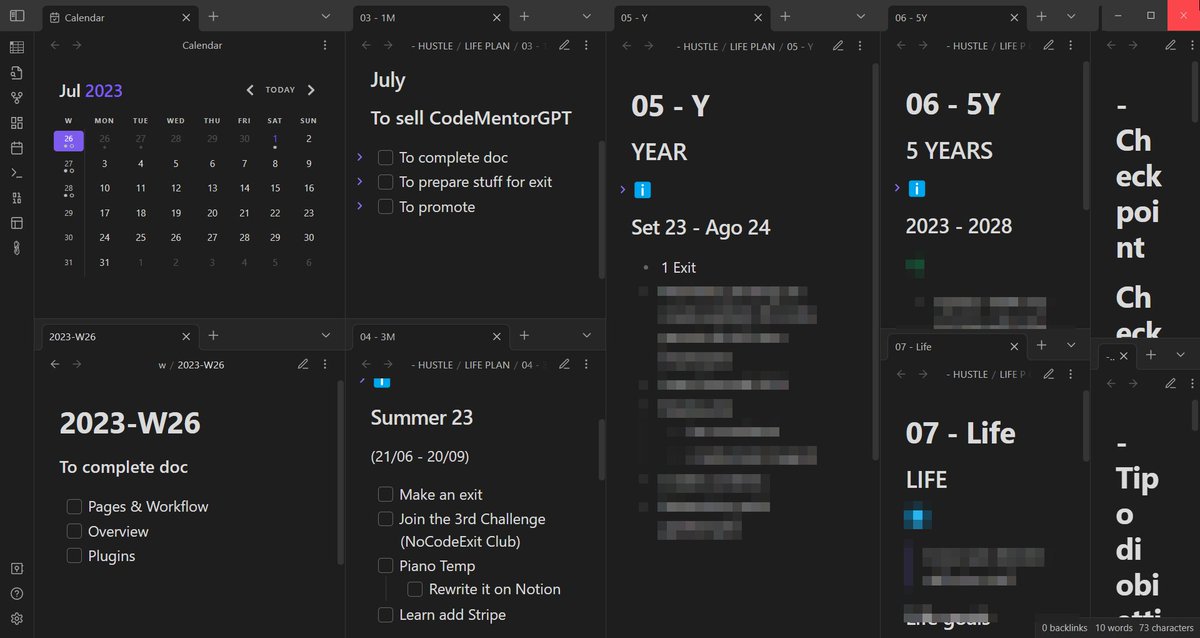Click LIFE PLAN breadcrumb in 03 - 1M pane
Viewport: 1200px width, 638px height.
click(x=489, y=45)
